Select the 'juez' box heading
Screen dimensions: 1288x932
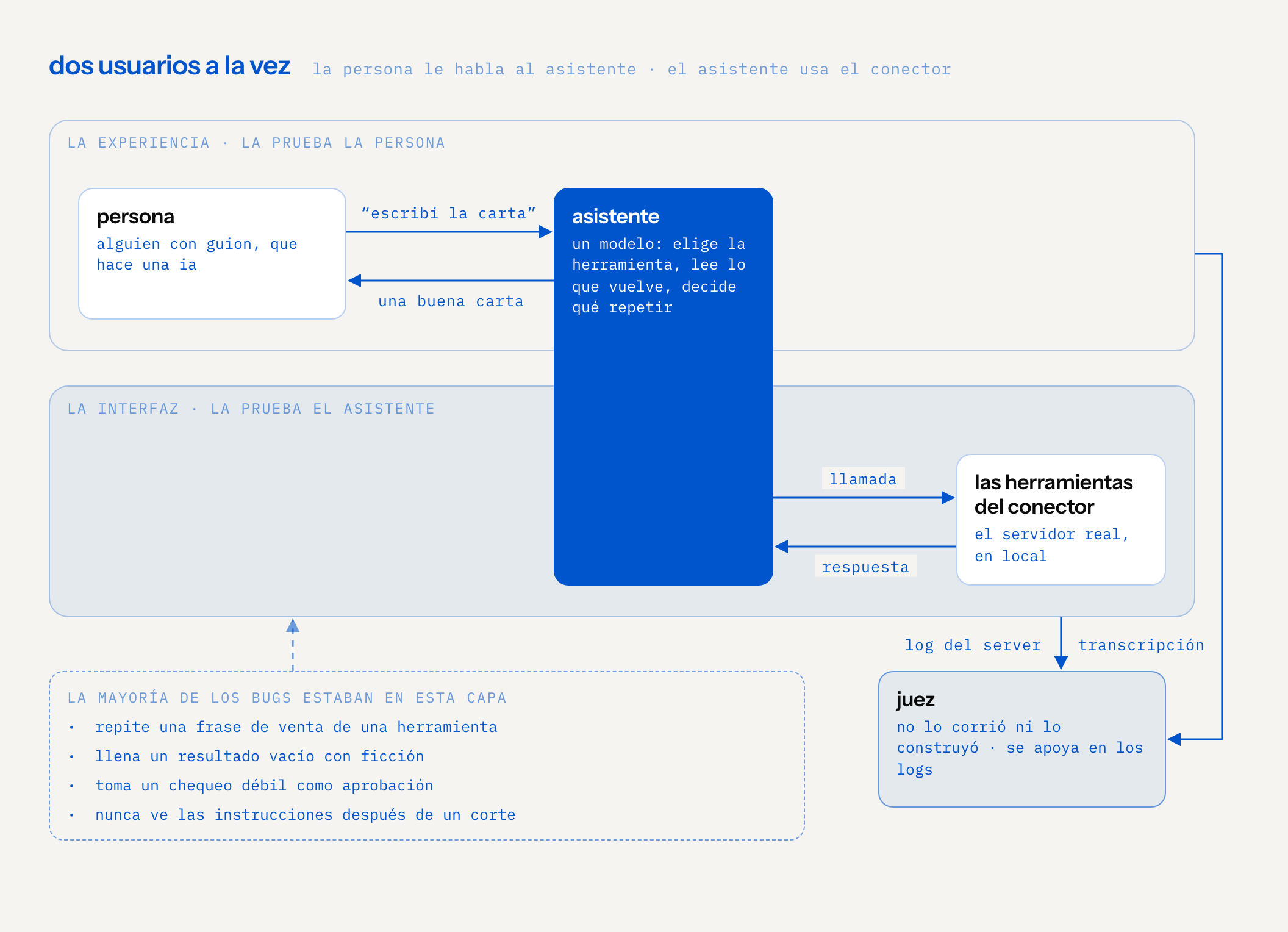point(915,700)
